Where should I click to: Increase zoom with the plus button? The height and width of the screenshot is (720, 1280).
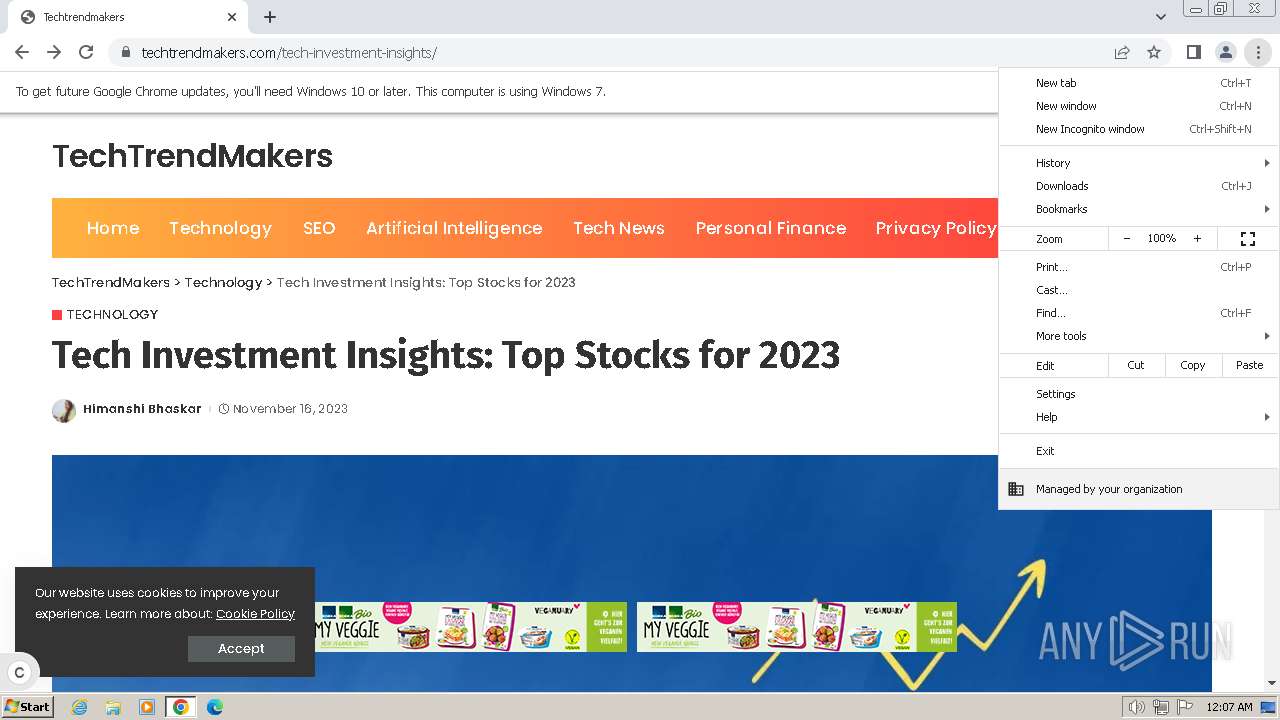click(1197, 238)
